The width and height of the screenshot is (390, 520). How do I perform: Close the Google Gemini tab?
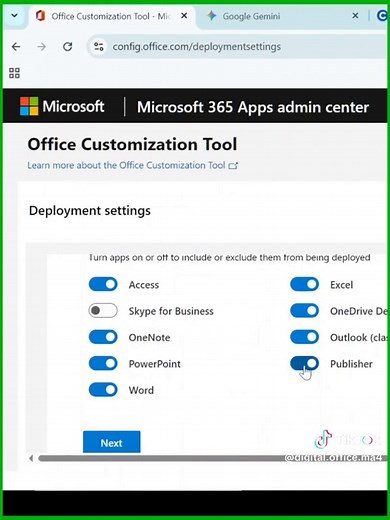[x=355, y=16]
